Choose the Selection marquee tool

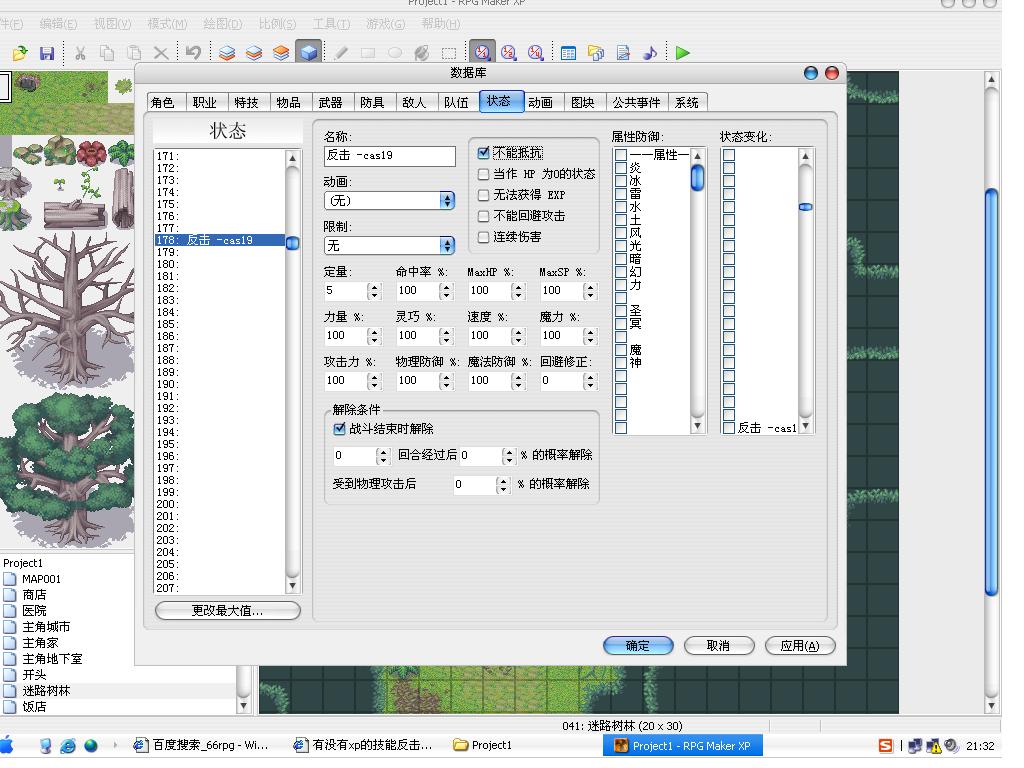coord(449,53)
